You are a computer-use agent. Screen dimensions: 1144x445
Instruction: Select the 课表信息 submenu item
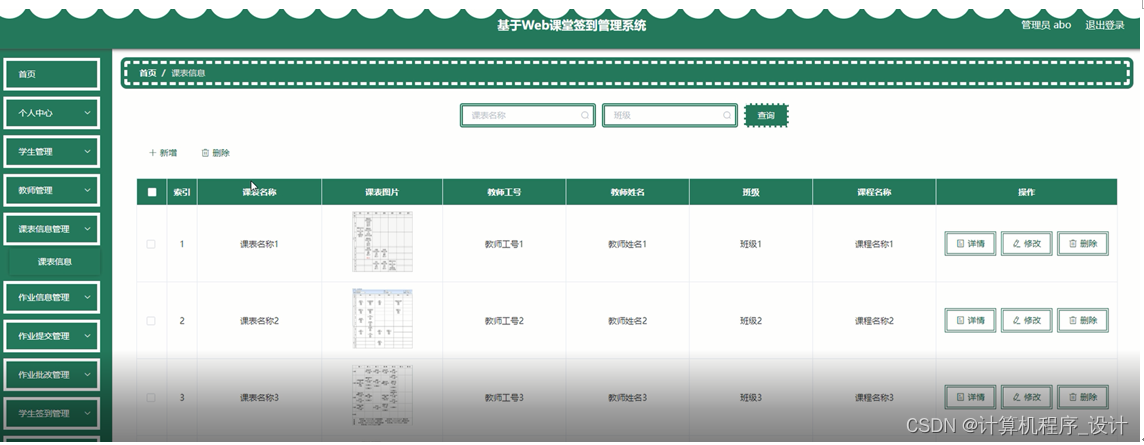[x=55, y=262]
